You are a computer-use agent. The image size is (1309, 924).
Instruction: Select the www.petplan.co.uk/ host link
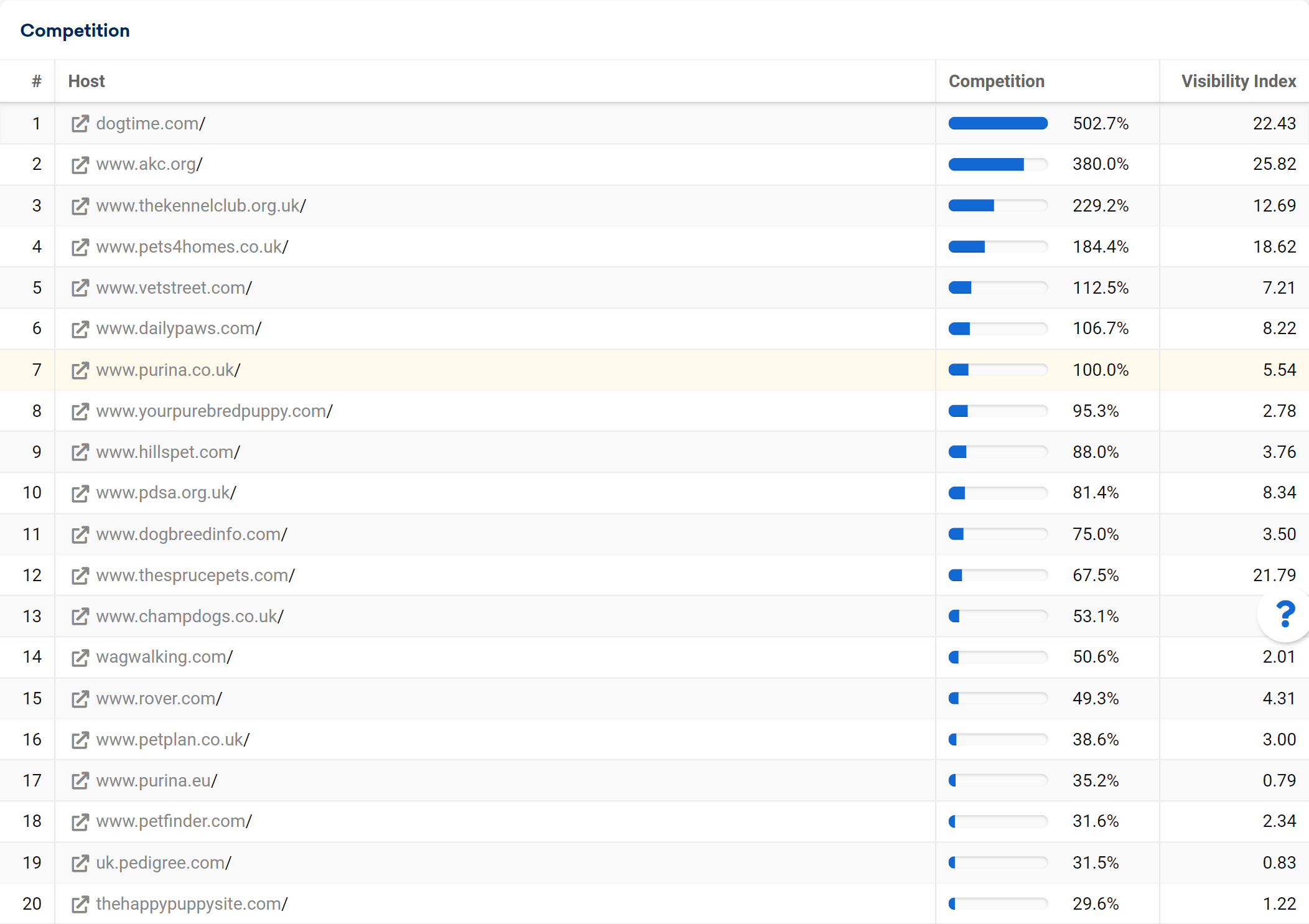(173, 739)
